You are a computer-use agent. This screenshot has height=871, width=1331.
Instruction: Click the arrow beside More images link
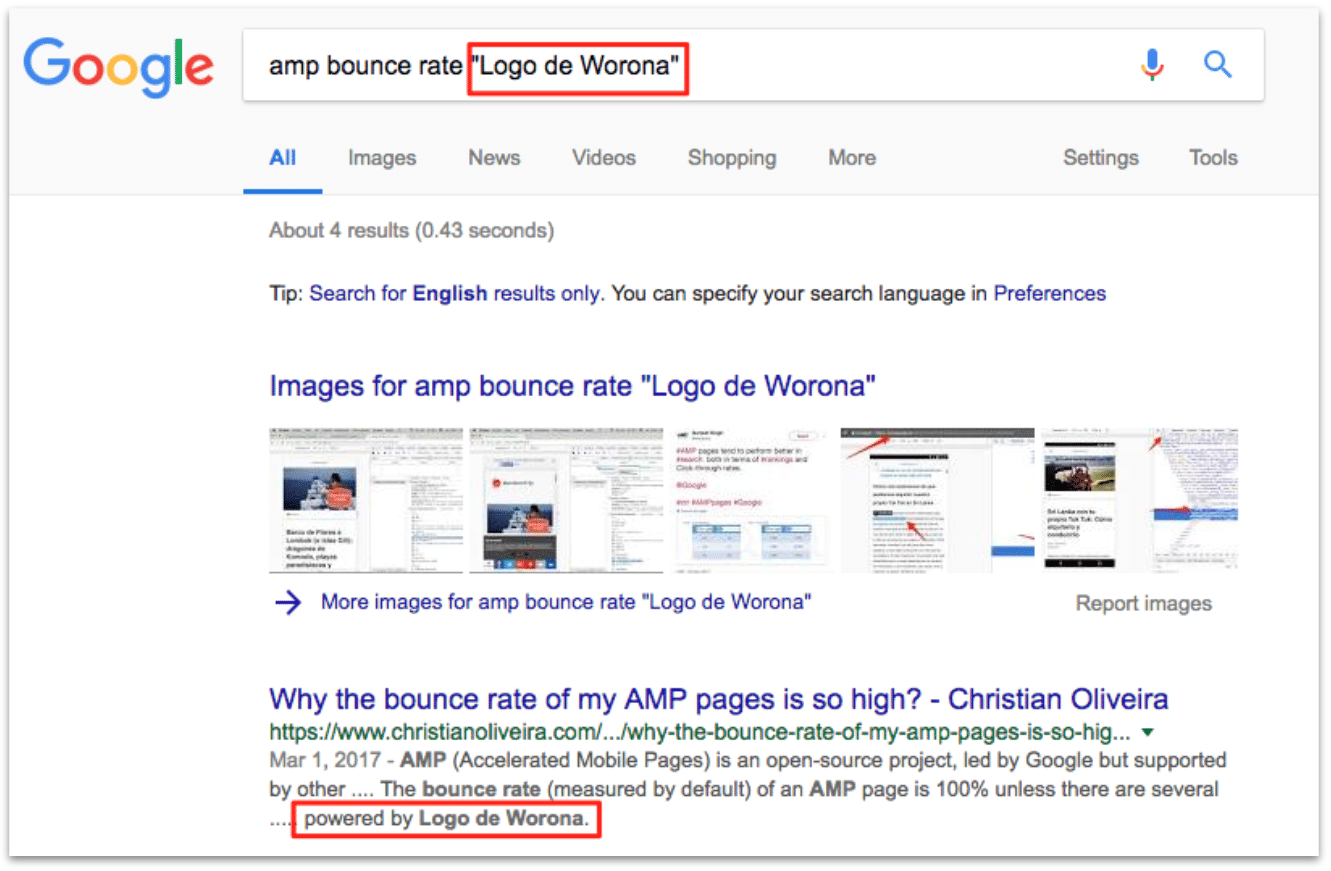pos(288,603)
